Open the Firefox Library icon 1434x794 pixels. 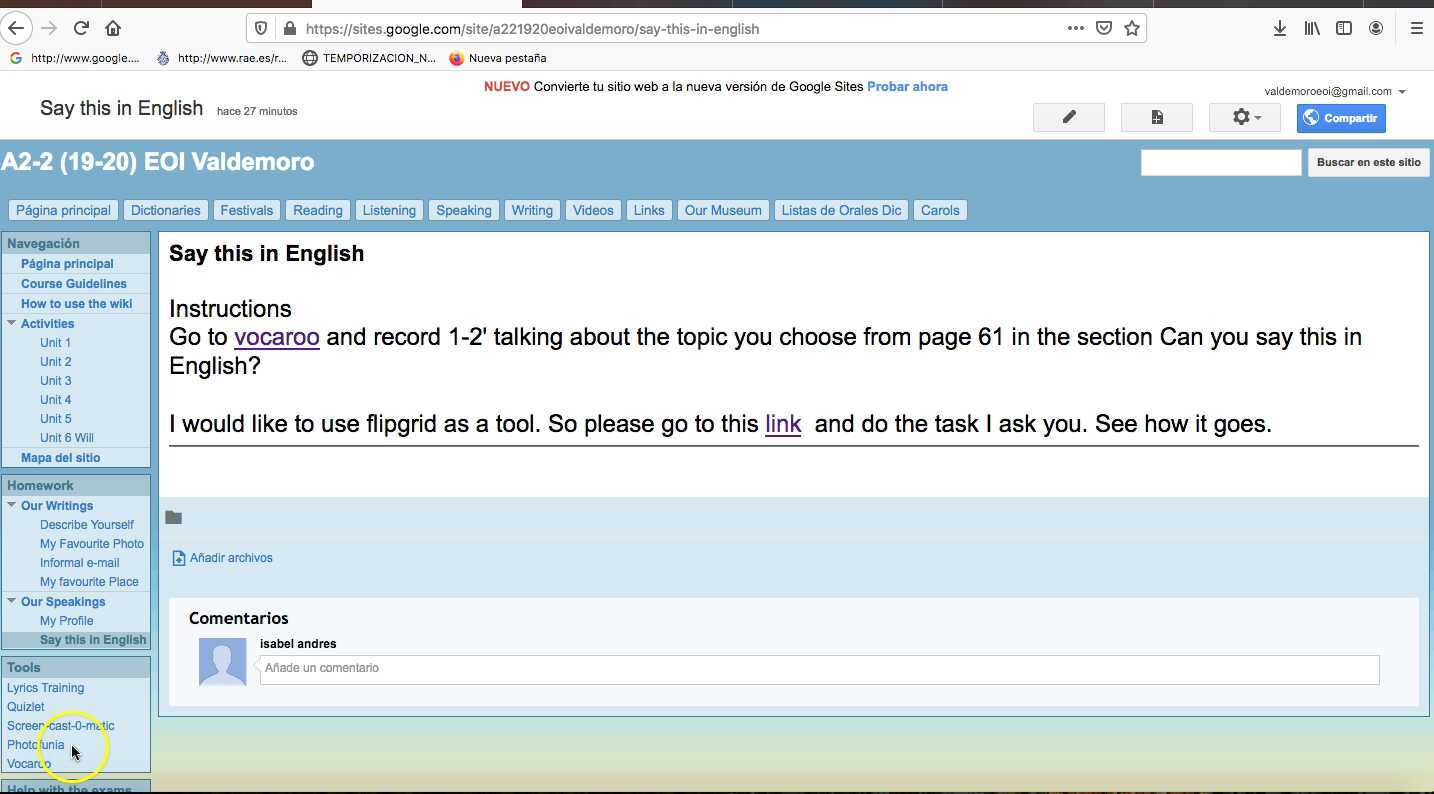(1312, 28)
